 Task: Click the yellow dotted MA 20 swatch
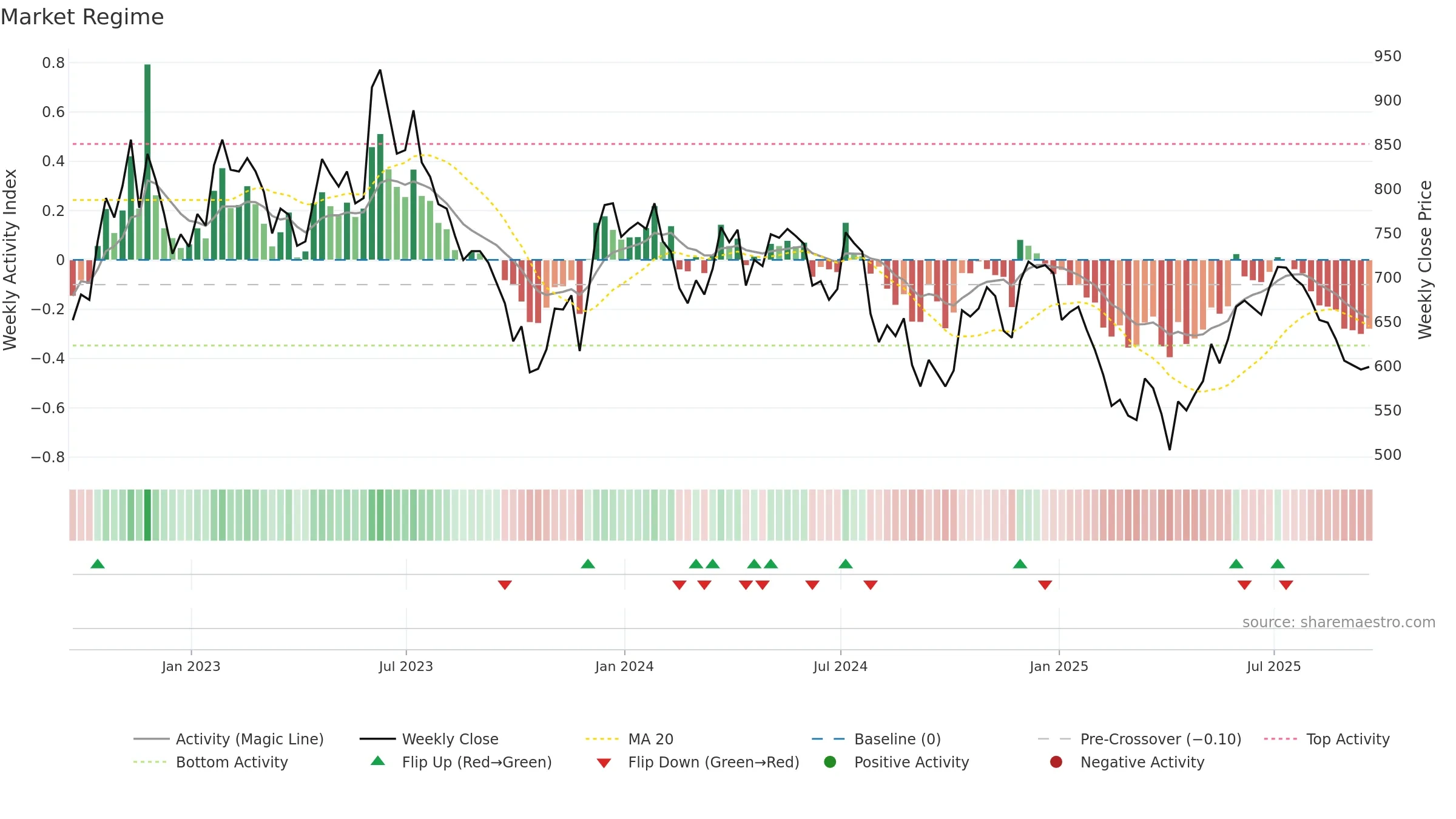pyautogui.click(x=602, y=739)
